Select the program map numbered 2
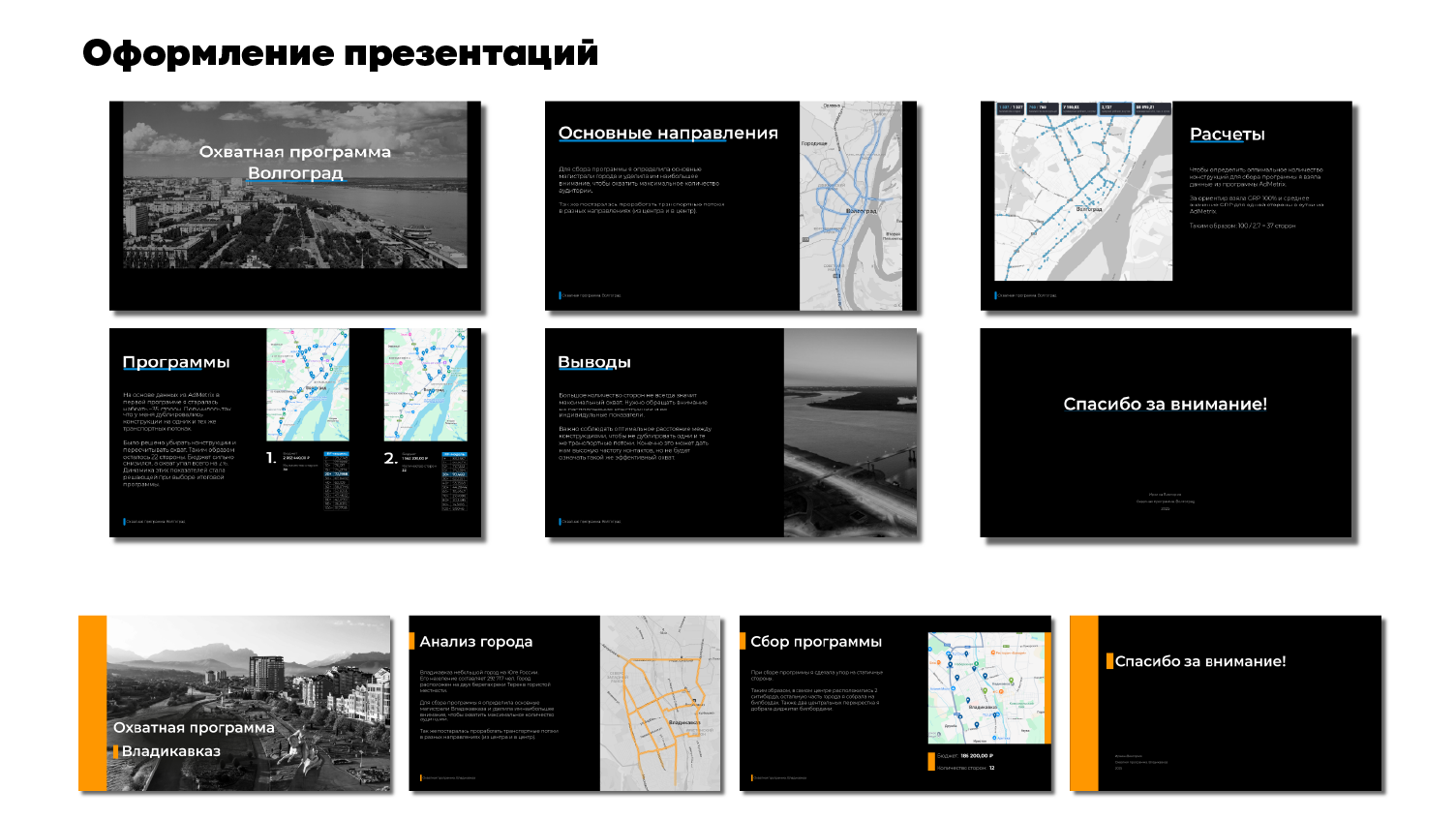This screenshot has width=1456, height=820. pyautogui.click(x=425, y=385)
